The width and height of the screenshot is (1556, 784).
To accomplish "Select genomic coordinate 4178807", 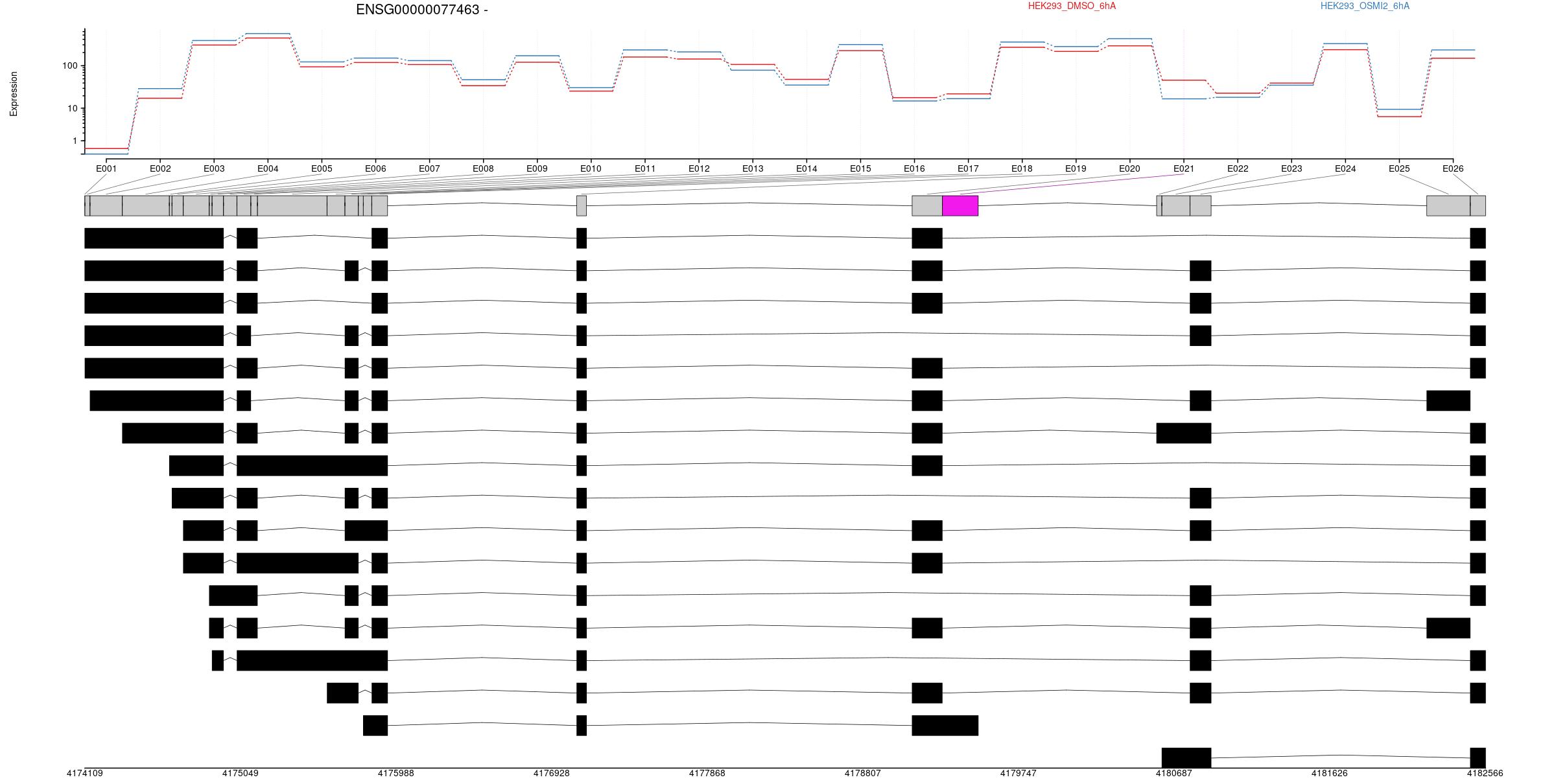I will pos(863,773).
